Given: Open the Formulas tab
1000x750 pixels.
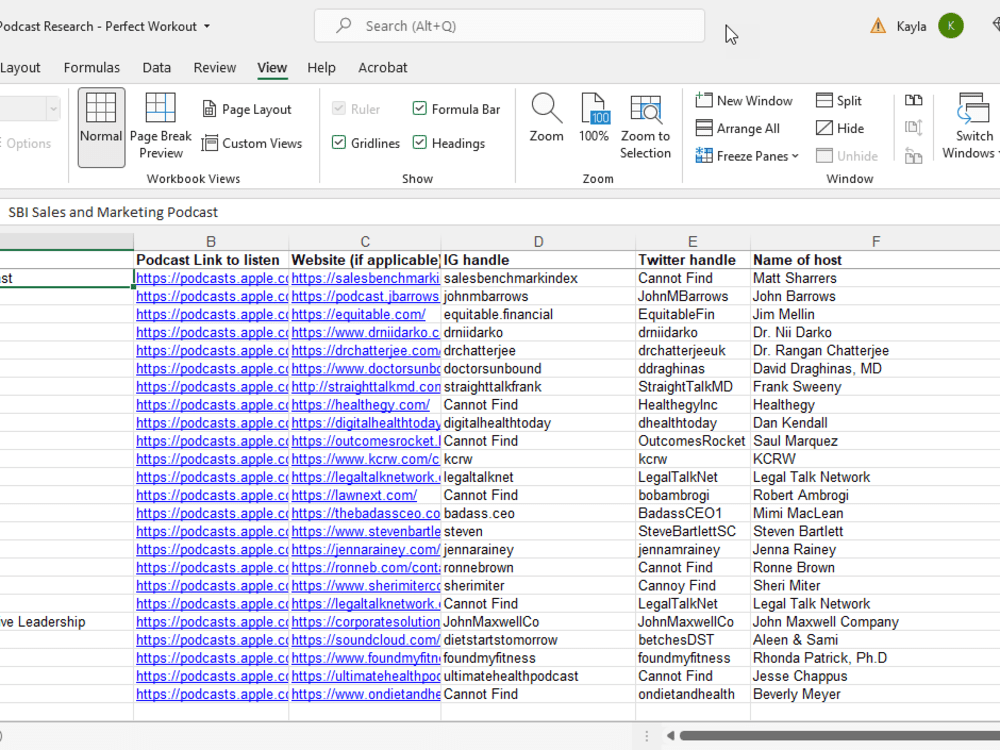Looking at the screenshot, I should pos(92,68).
